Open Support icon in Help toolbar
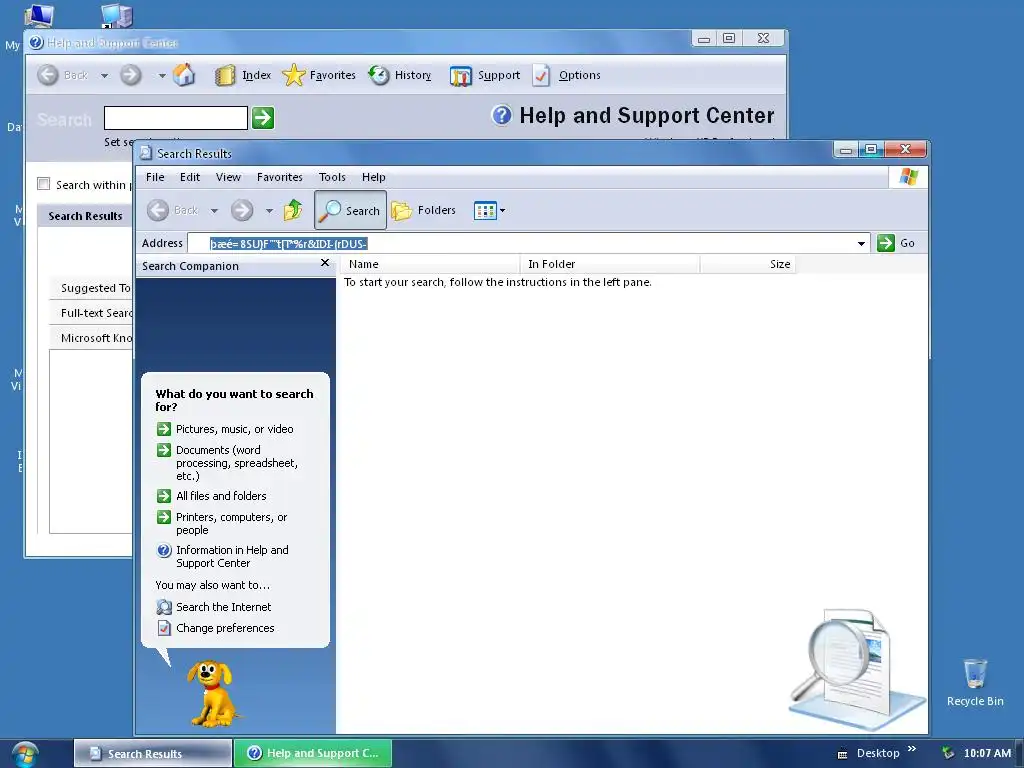The image size is (1024, 768). [460, 76]
